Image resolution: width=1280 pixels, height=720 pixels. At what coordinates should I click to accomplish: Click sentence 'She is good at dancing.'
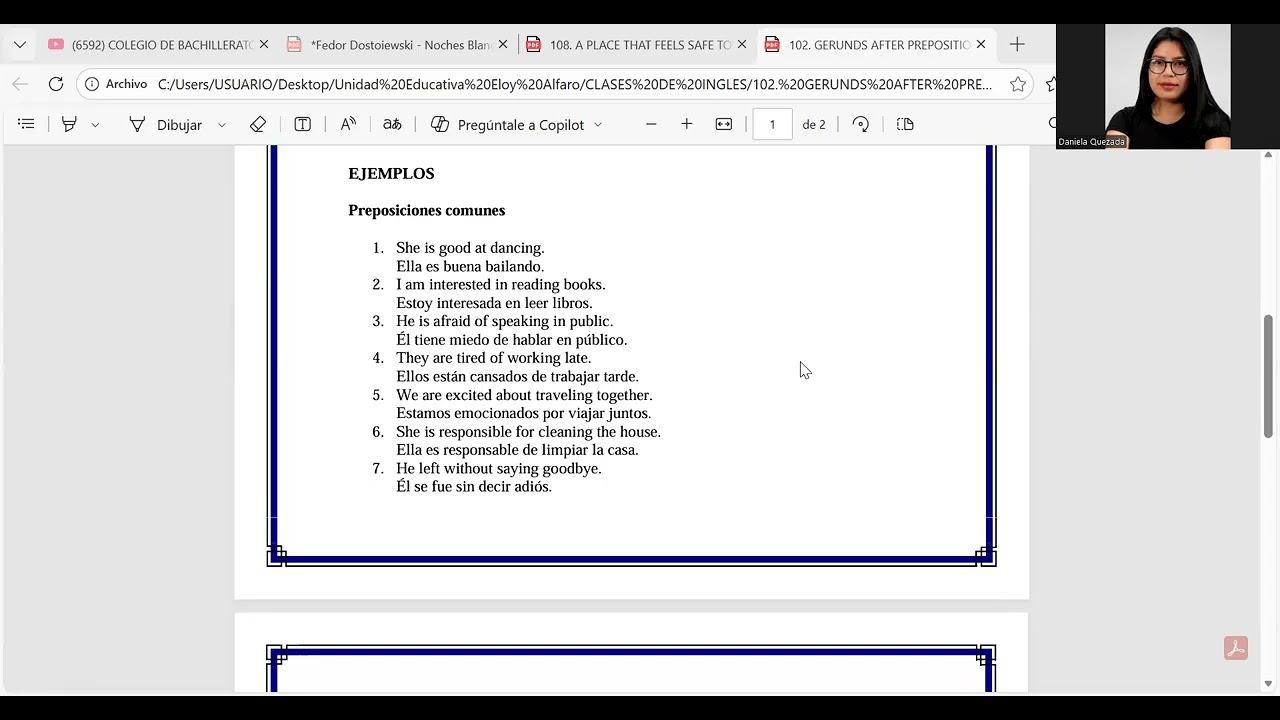pos(470,248)
